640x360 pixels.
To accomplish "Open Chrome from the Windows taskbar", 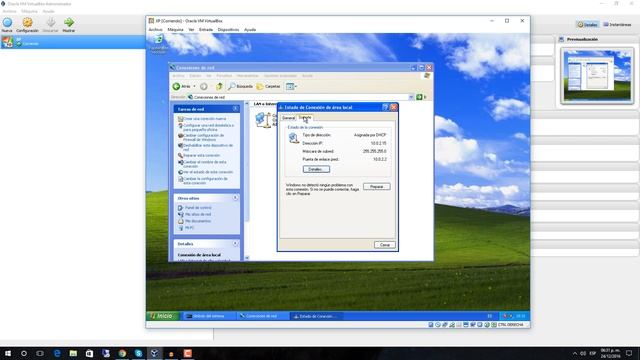I will [x=122, y=353].
